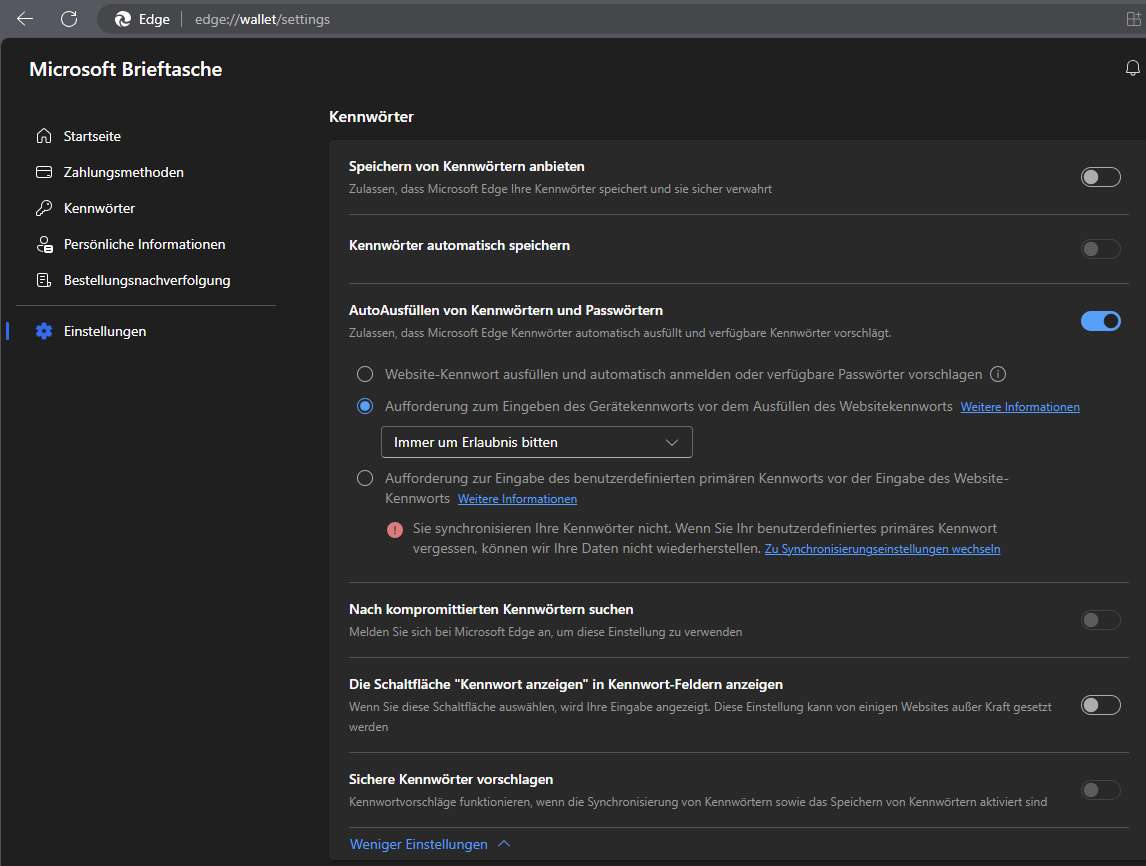Open Bestellungsnachverfolgung in the sidebar
This screenshot has width=1146, height=866.
click(x=146, y=280)
